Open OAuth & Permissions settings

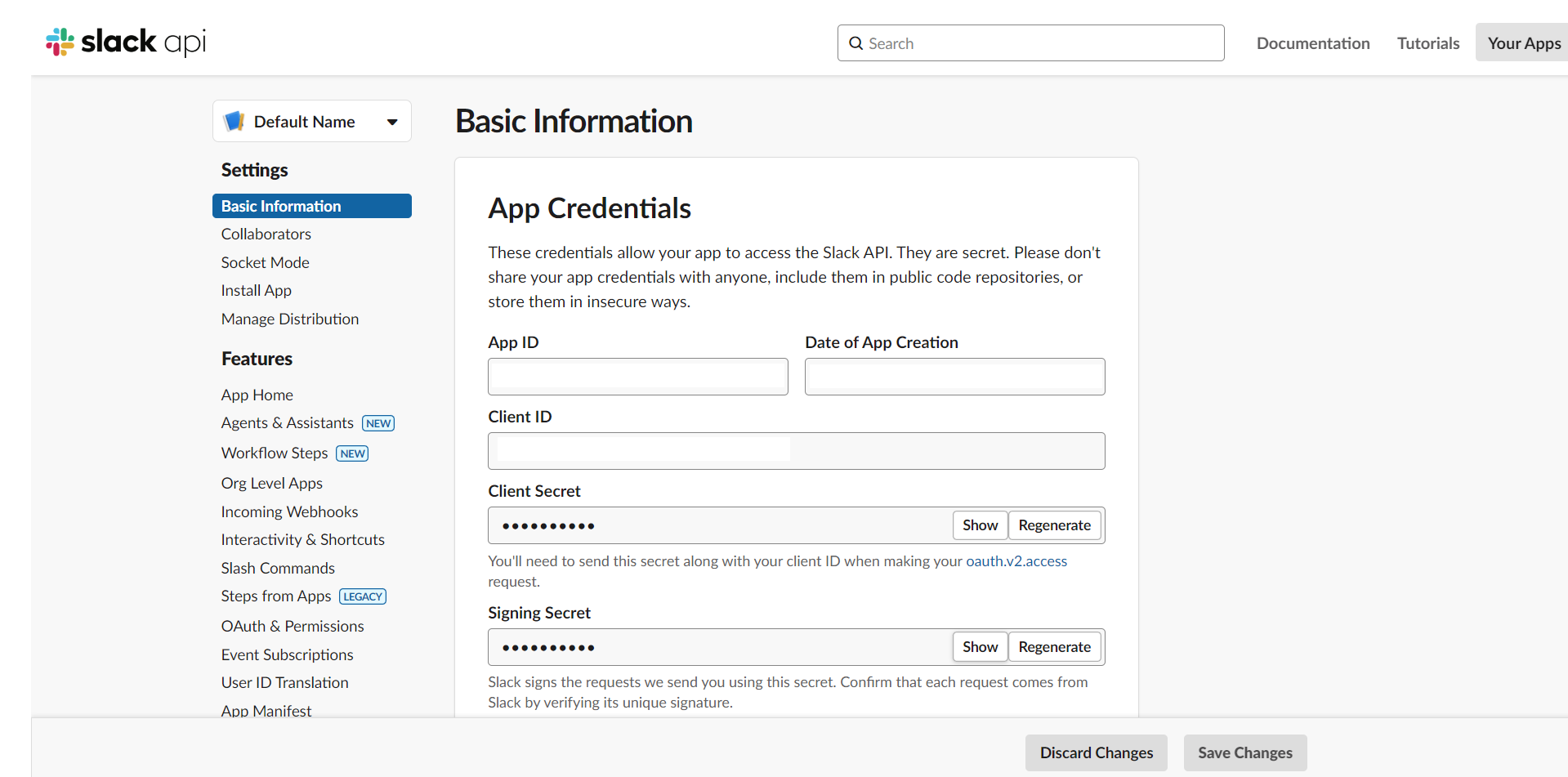coord(292,626)
